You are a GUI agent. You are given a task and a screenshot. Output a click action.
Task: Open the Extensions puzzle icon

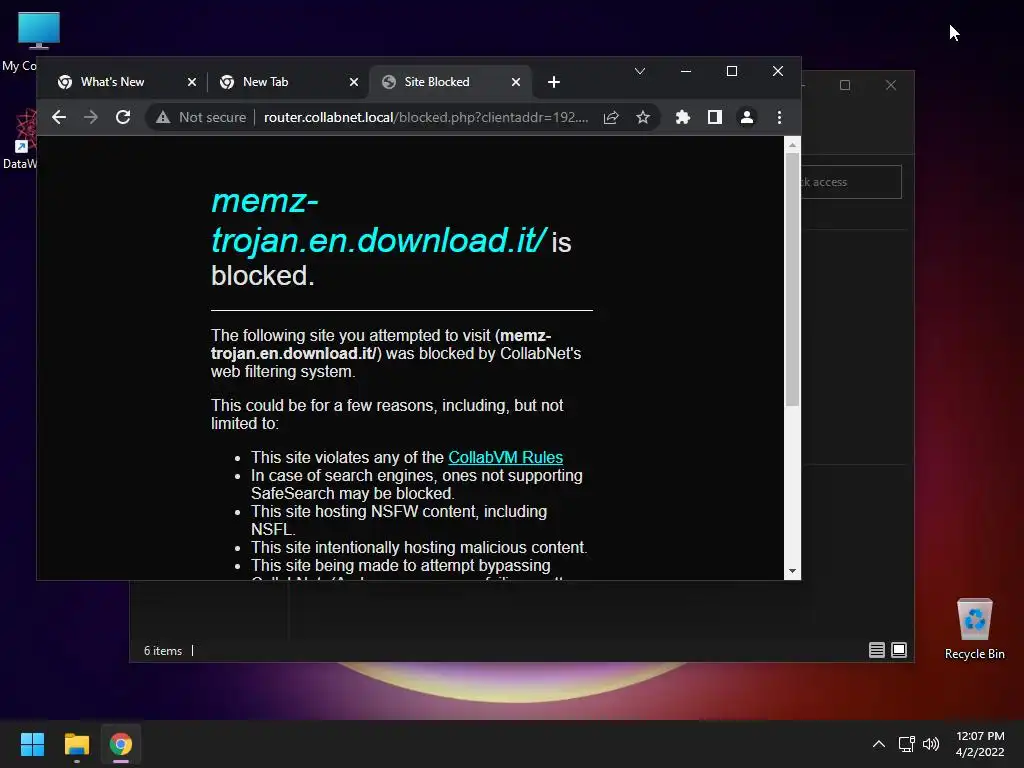point(682,117)
